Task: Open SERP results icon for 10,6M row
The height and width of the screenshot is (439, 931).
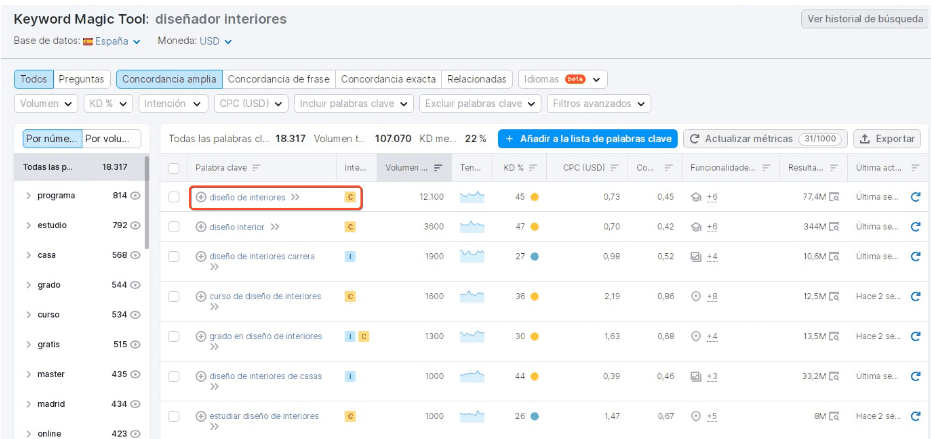Action: tap(835, 257)
